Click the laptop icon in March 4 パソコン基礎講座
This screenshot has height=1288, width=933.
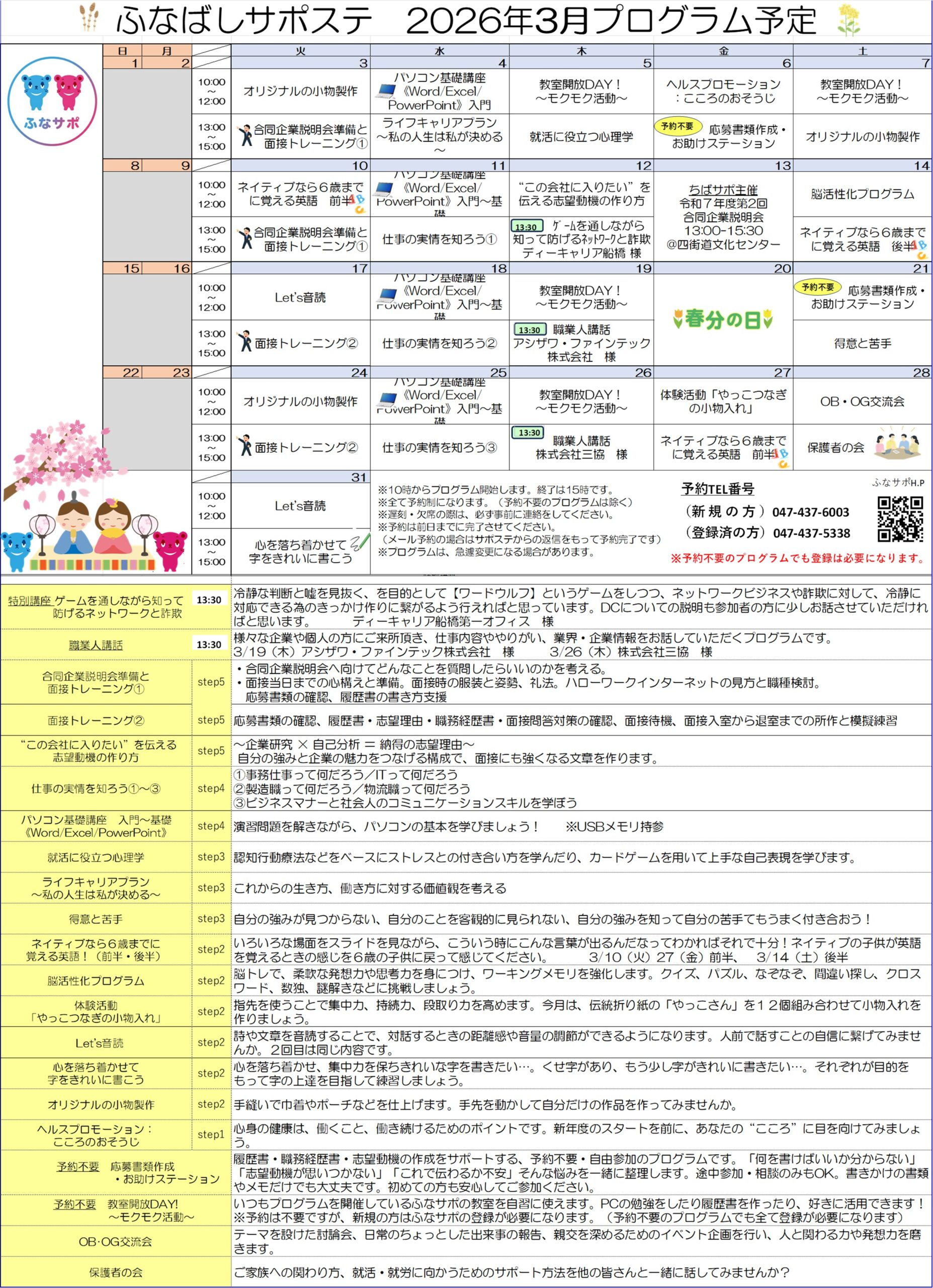386,91
